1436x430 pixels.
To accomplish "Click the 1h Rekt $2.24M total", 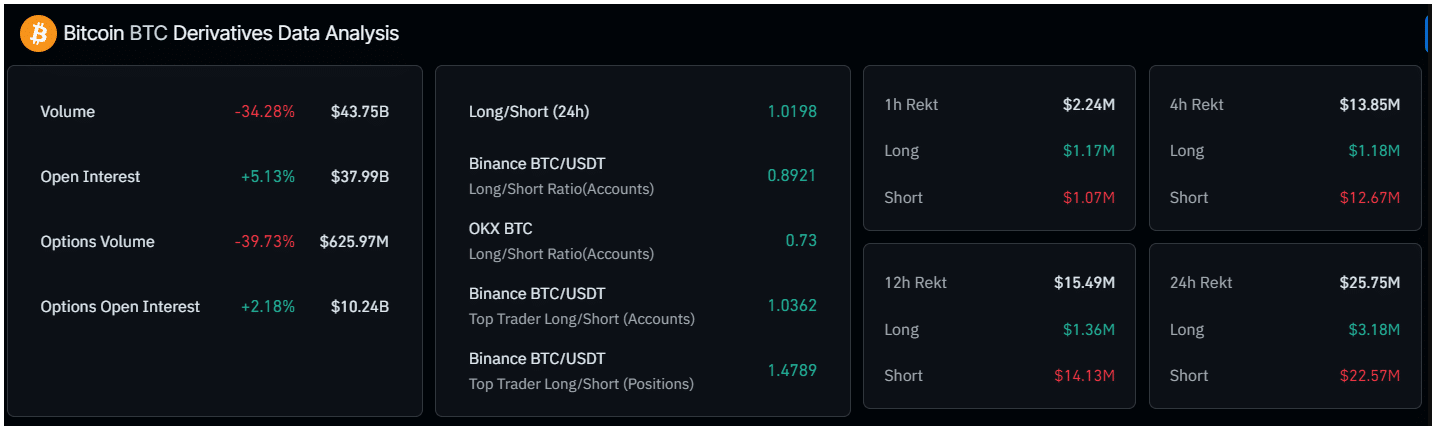I will (x=1089, y=104).
